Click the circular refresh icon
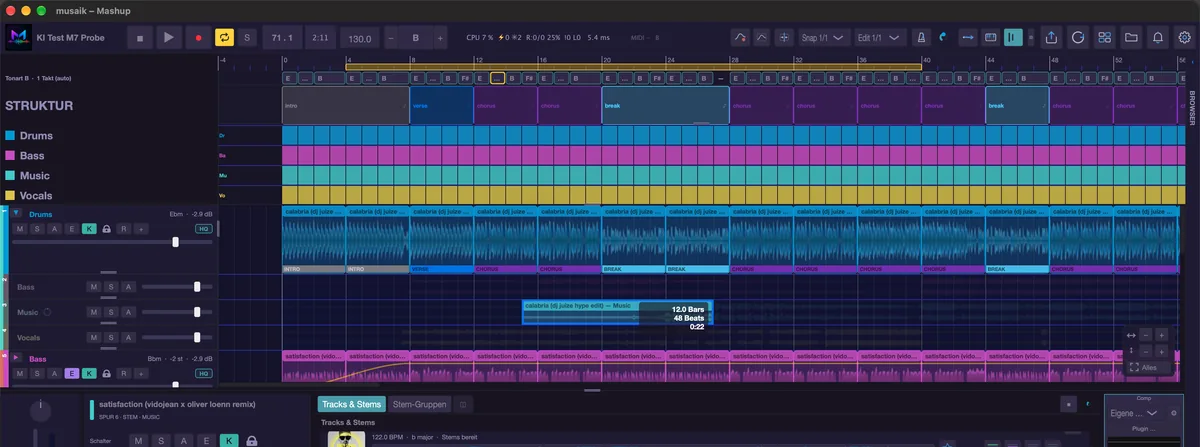This screenshot has height=447, width=1200. [x=1078, y=38]
